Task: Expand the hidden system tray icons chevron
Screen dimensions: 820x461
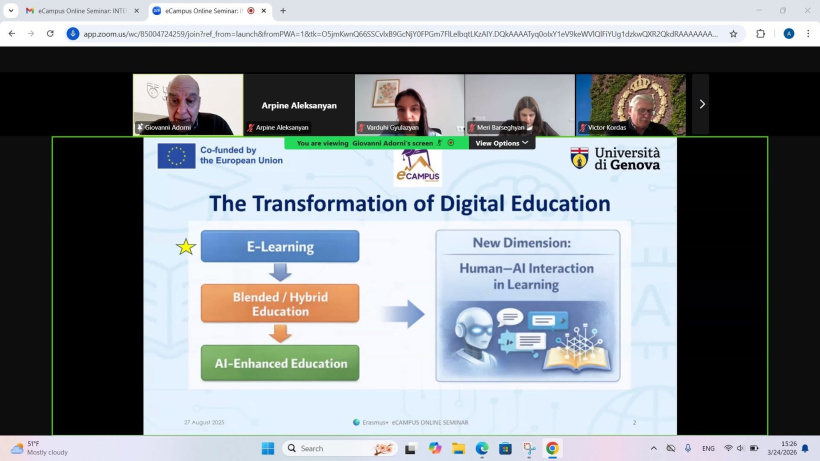Action: pos(654,448)
